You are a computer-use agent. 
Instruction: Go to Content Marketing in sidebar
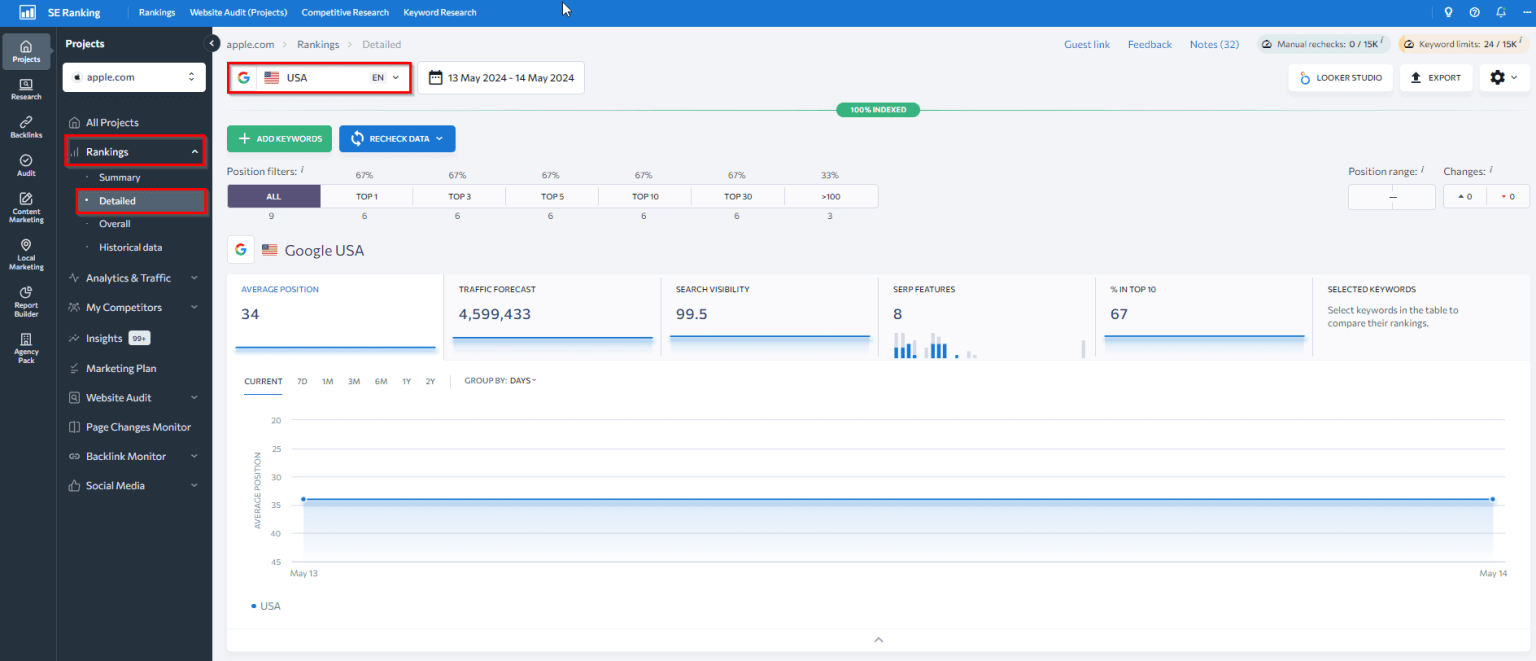click(26, 207)
